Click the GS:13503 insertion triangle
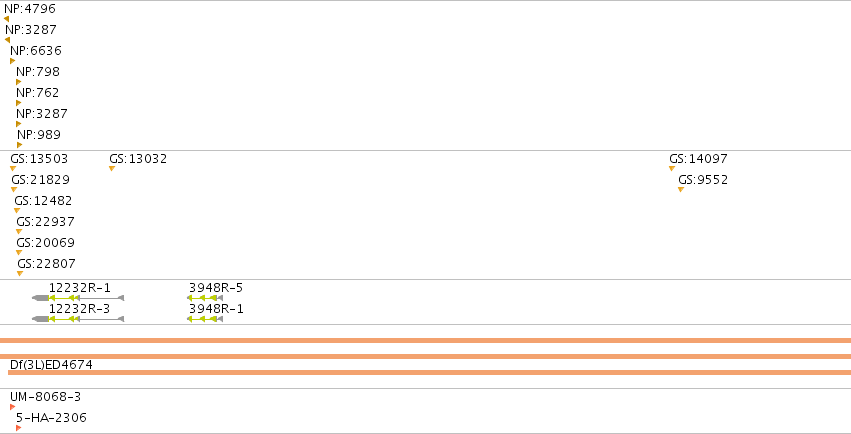Screen dimensions: 851x434 [13, 169]
